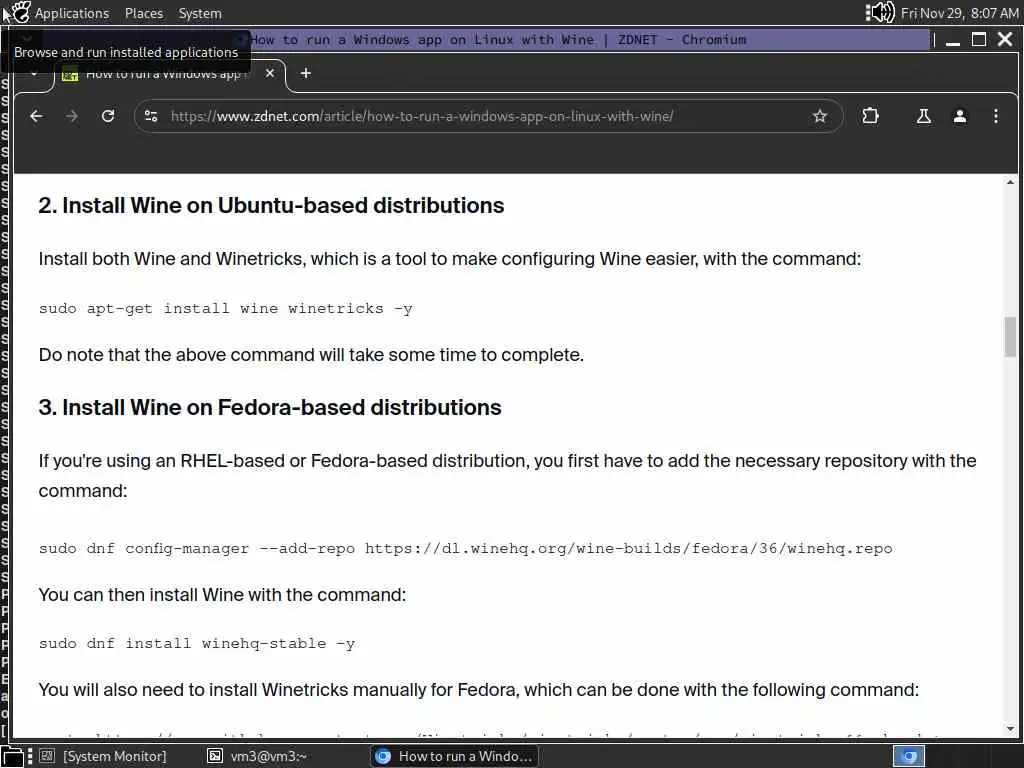Click the 'sudo dnf config-manager --add-repo' command
Screen dimensions: 1024x768
(466, 549)
